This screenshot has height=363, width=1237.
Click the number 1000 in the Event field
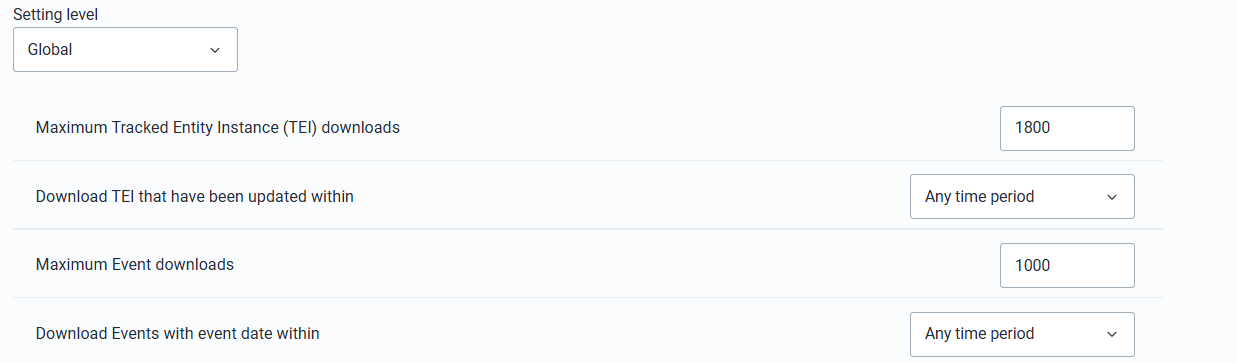[1033, 265]
